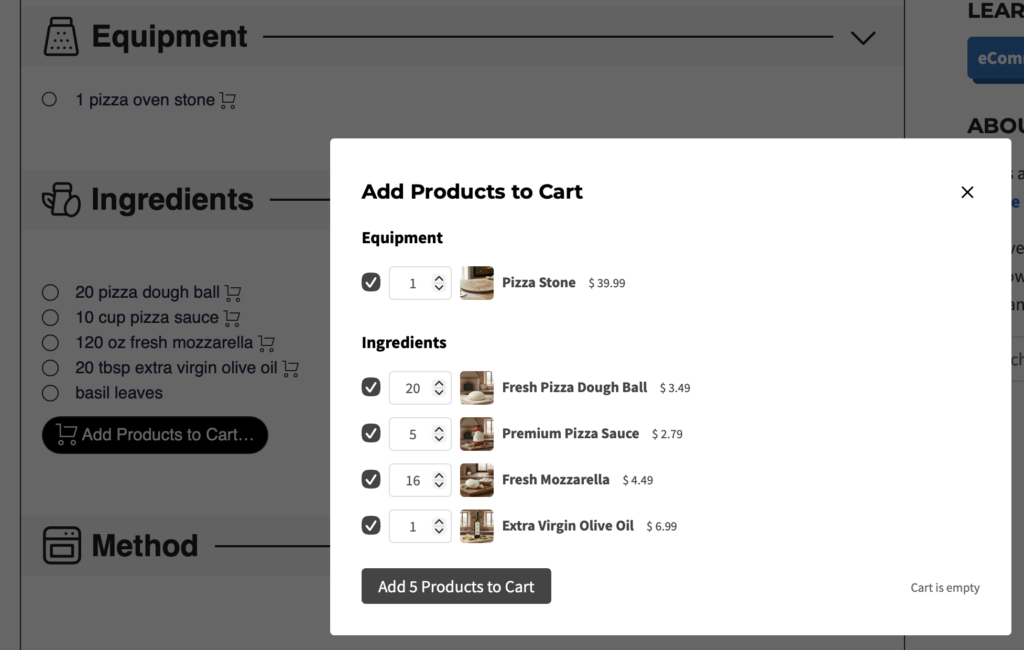Click cart icon beside pizza dough ball
Screen dimensions: 1024x650
[233, 293]
